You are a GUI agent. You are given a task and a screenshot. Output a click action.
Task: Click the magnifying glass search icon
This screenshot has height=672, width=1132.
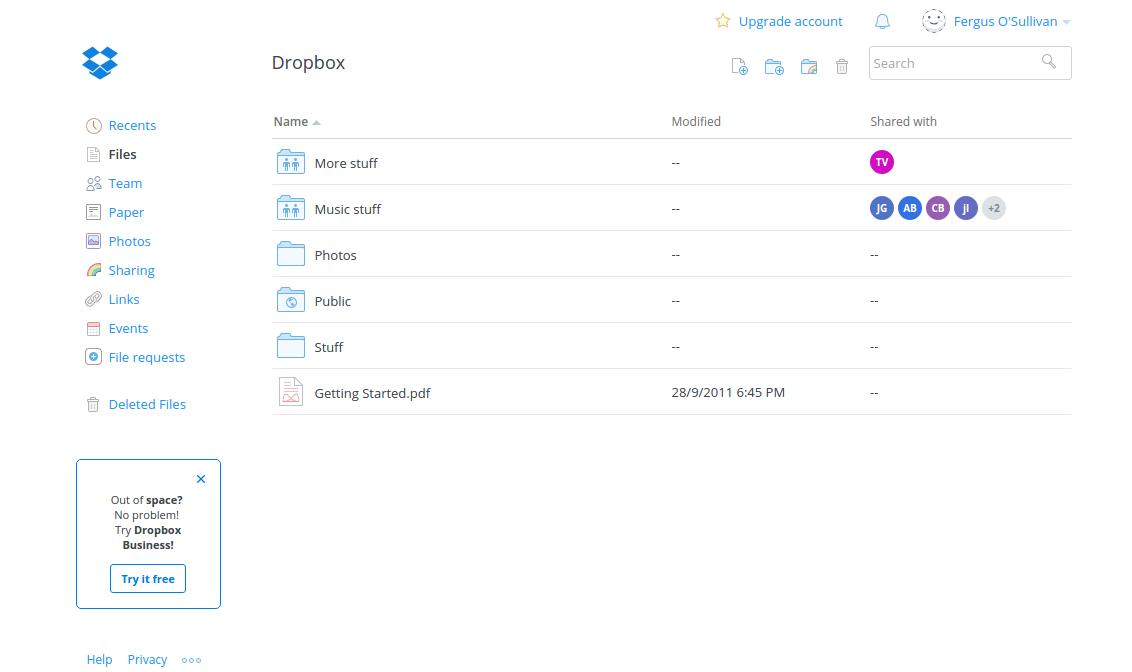point(1048,62)
